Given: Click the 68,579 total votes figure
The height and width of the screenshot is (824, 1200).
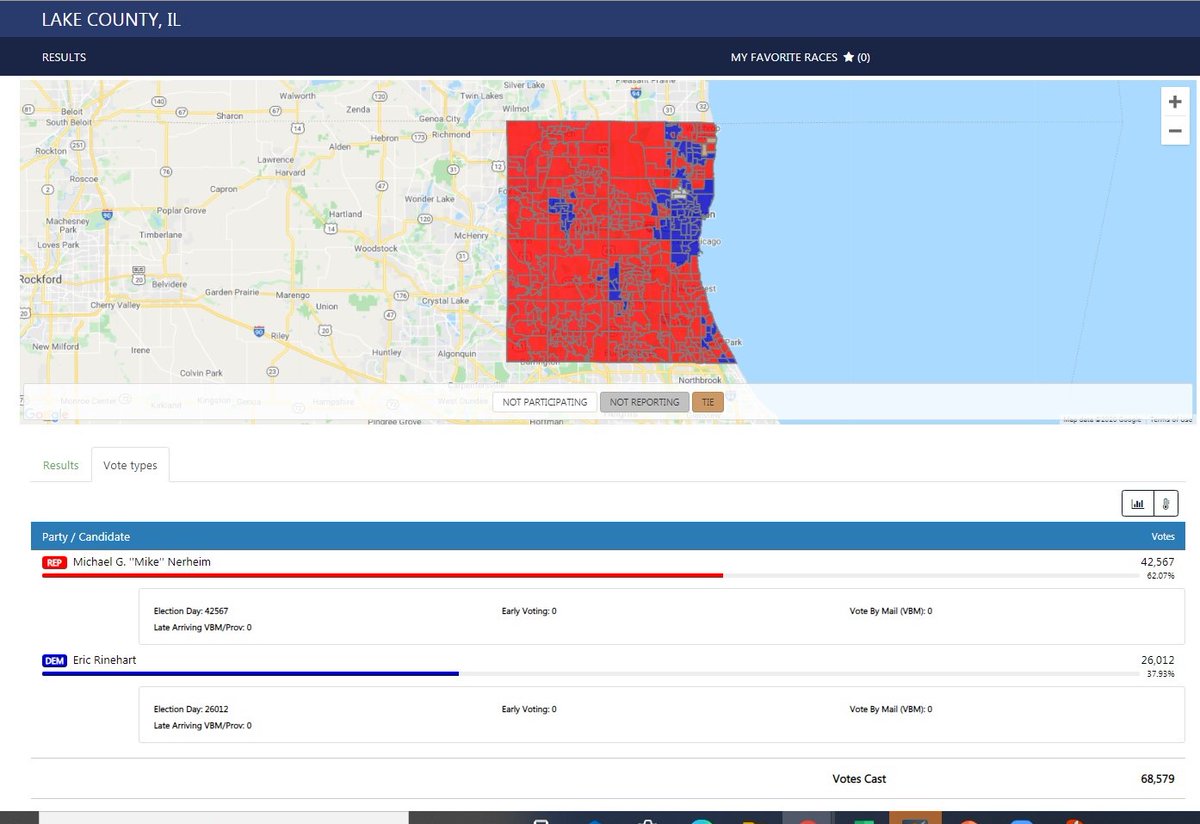Looking at the screenshot, I should click(1157, 778).
